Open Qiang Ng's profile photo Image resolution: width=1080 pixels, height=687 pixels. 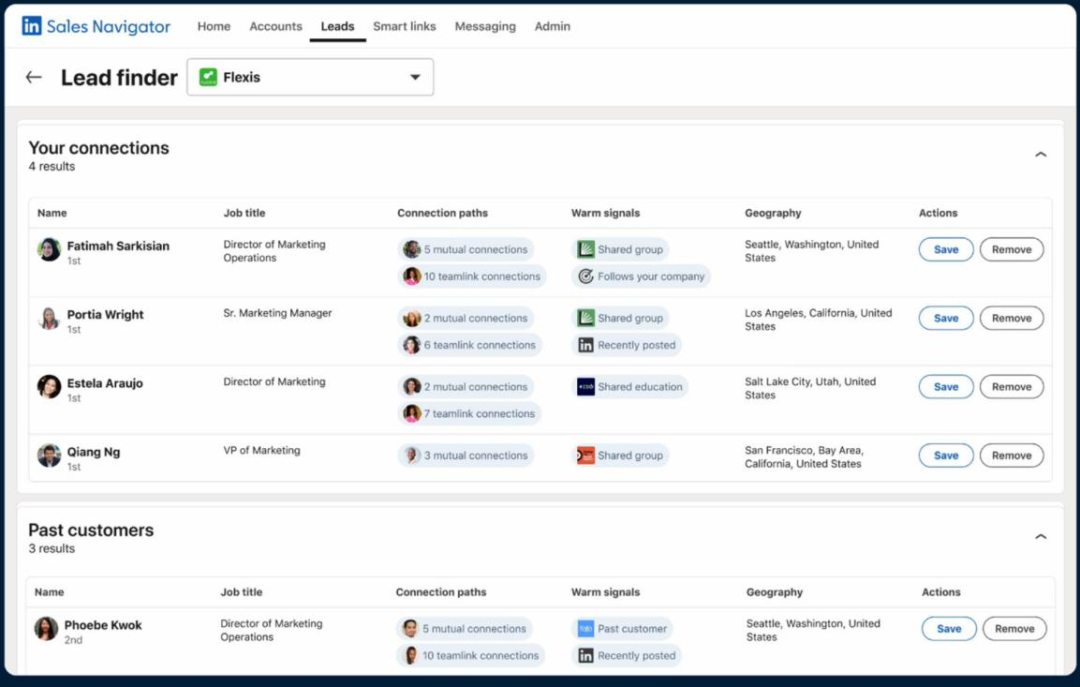[49, 455]
